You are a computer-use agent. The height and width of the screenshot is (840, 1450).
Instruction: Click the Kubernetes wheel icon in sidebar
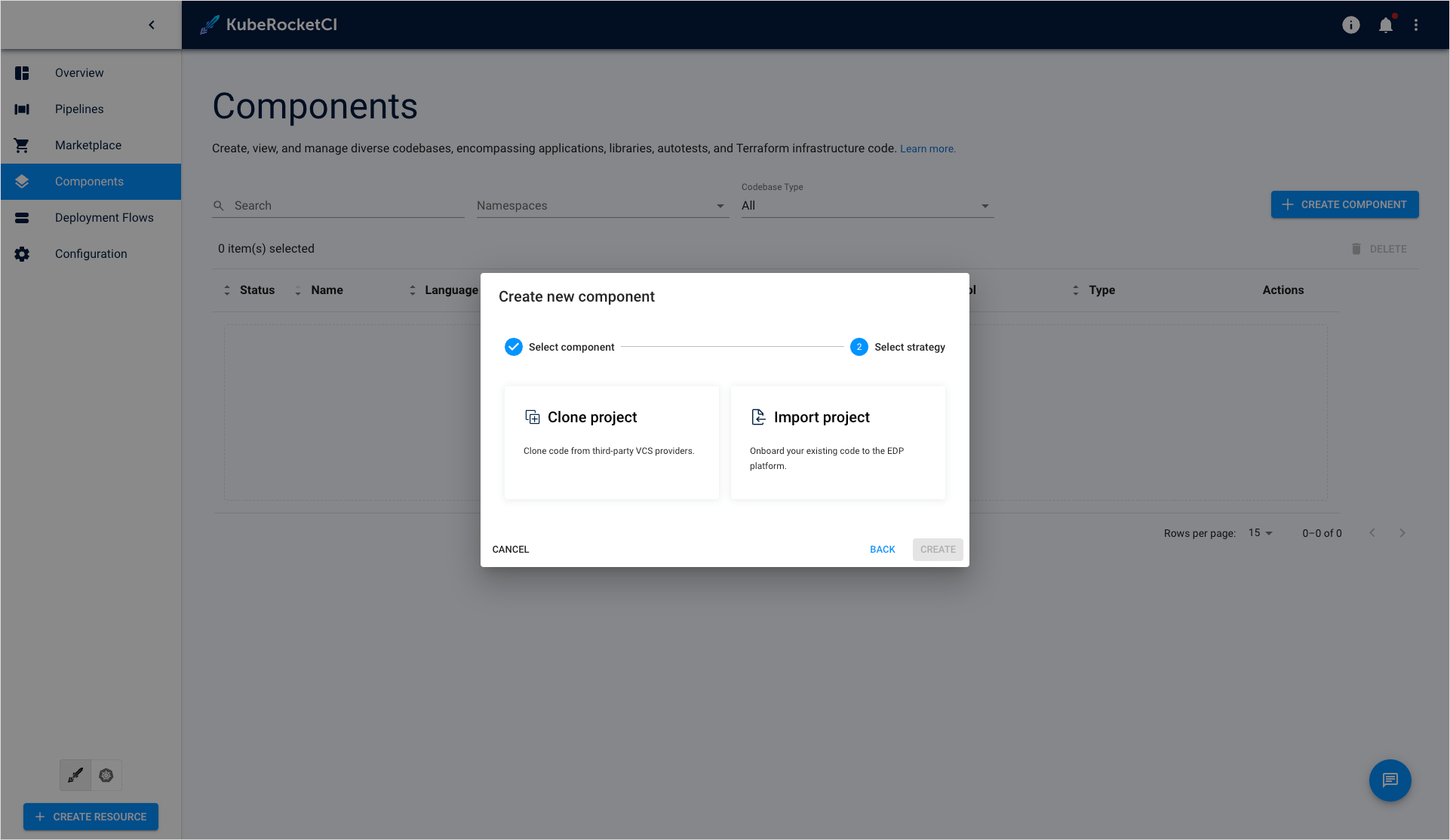106,775
